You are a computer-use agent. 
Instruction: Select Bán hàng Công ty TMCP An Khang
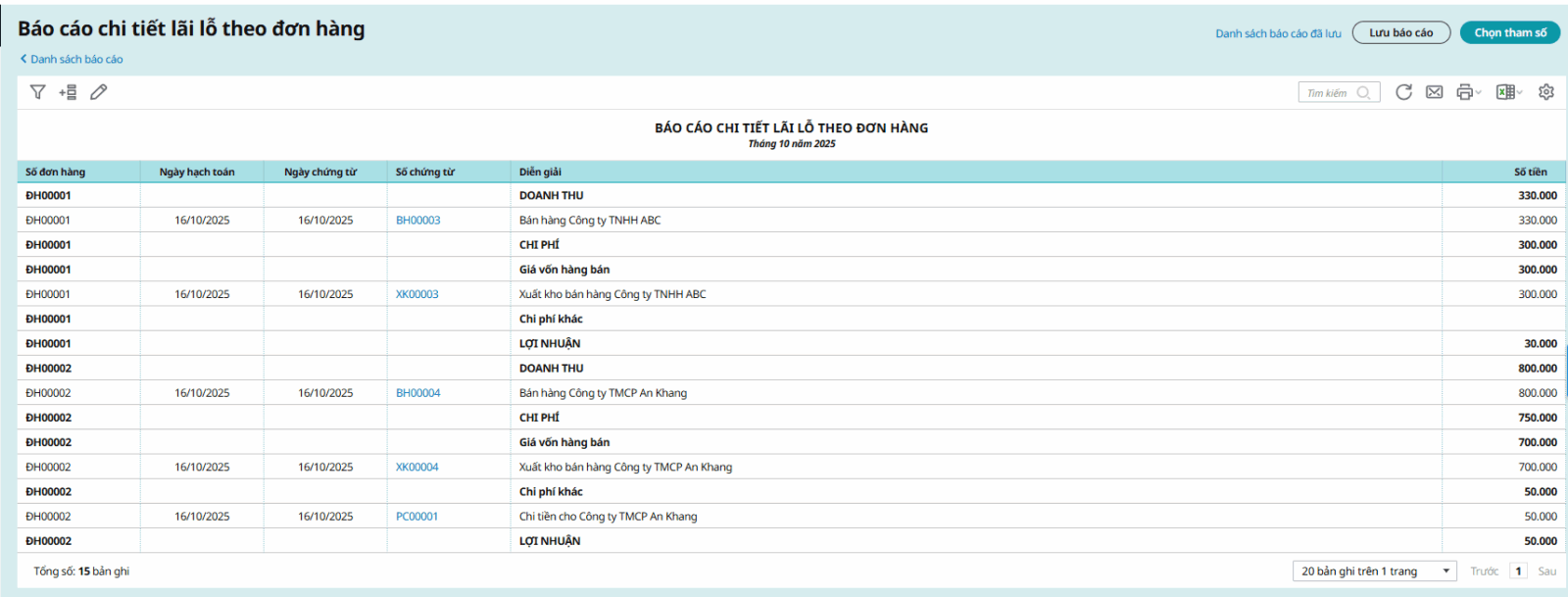pos(603,393)
